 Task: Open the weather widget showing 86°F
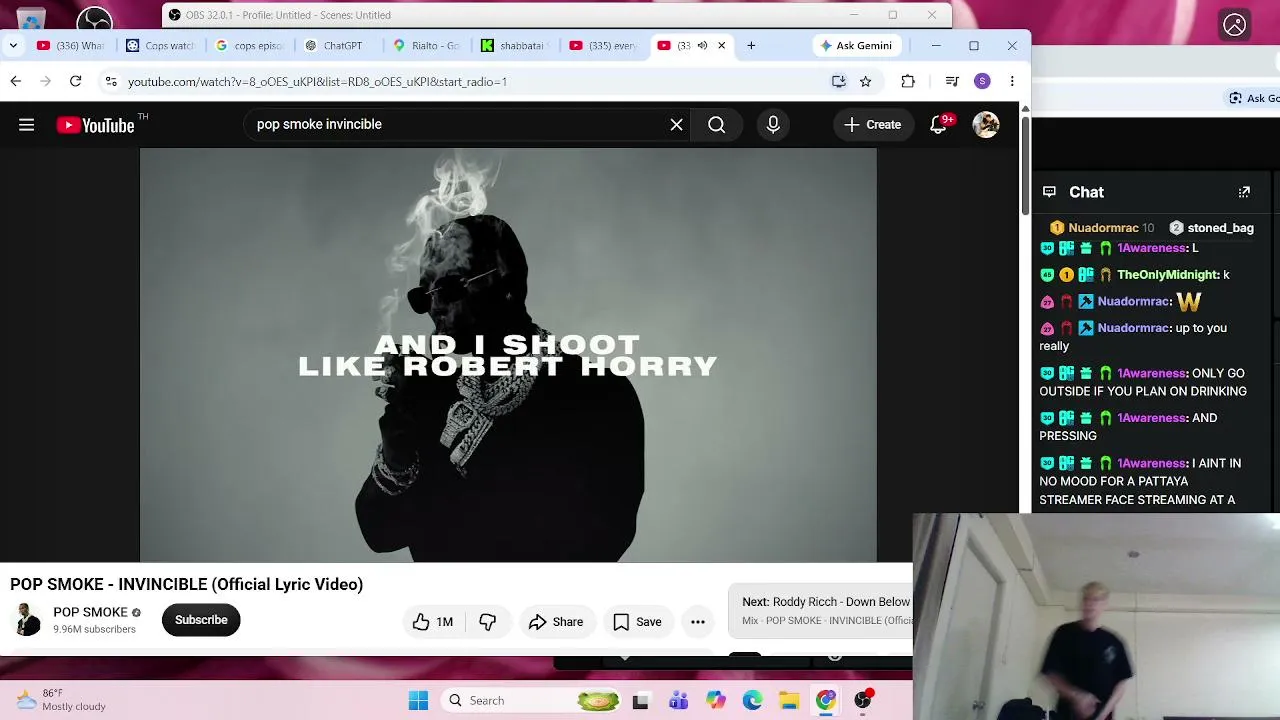click(61, 700)
